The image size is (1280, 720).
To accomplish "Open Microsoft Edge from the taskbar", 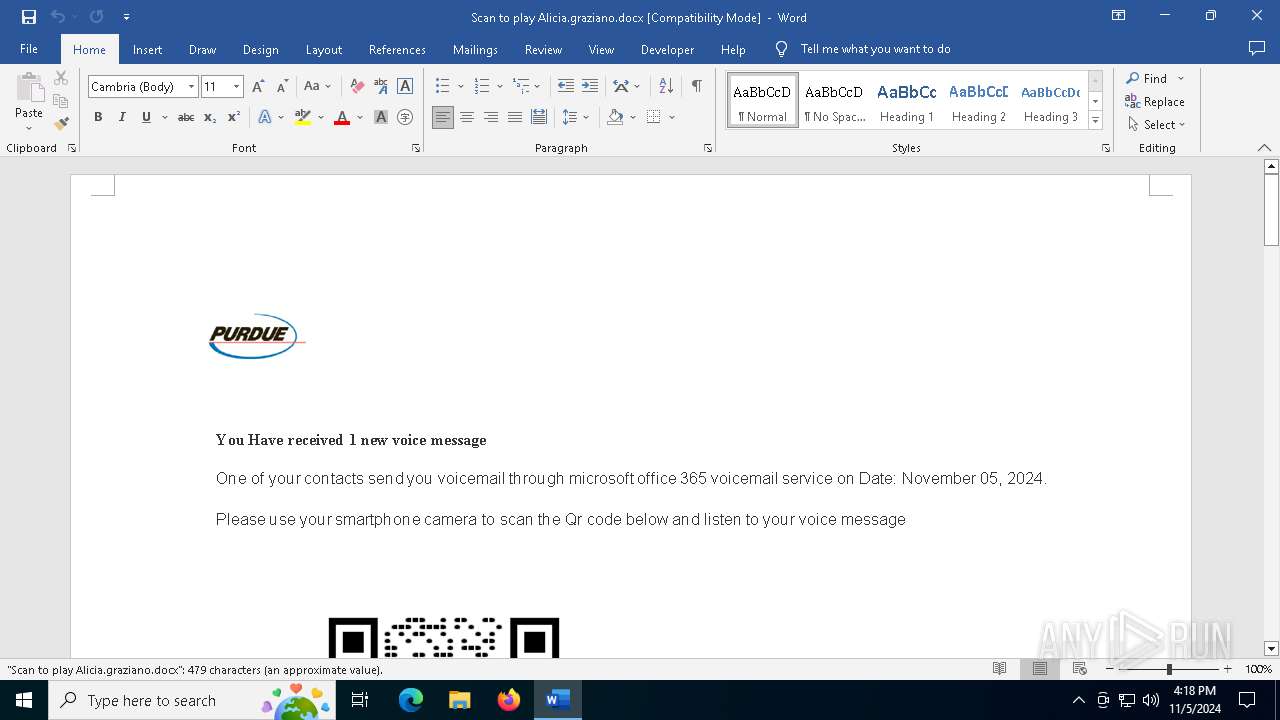I will coord(411,700).
